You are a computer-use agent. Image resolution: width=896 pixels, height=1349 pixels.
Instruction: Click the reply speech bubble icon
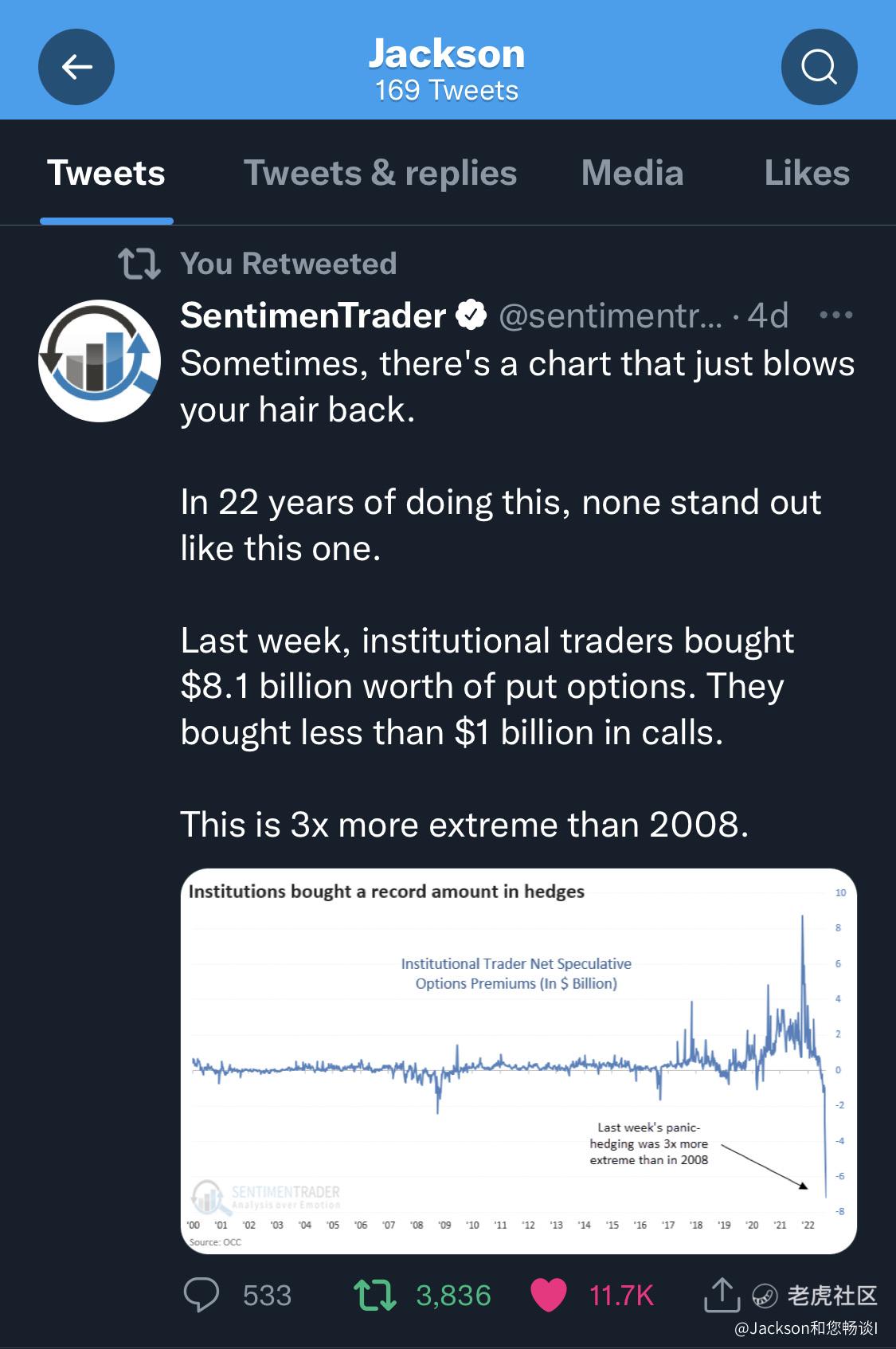202,1295
